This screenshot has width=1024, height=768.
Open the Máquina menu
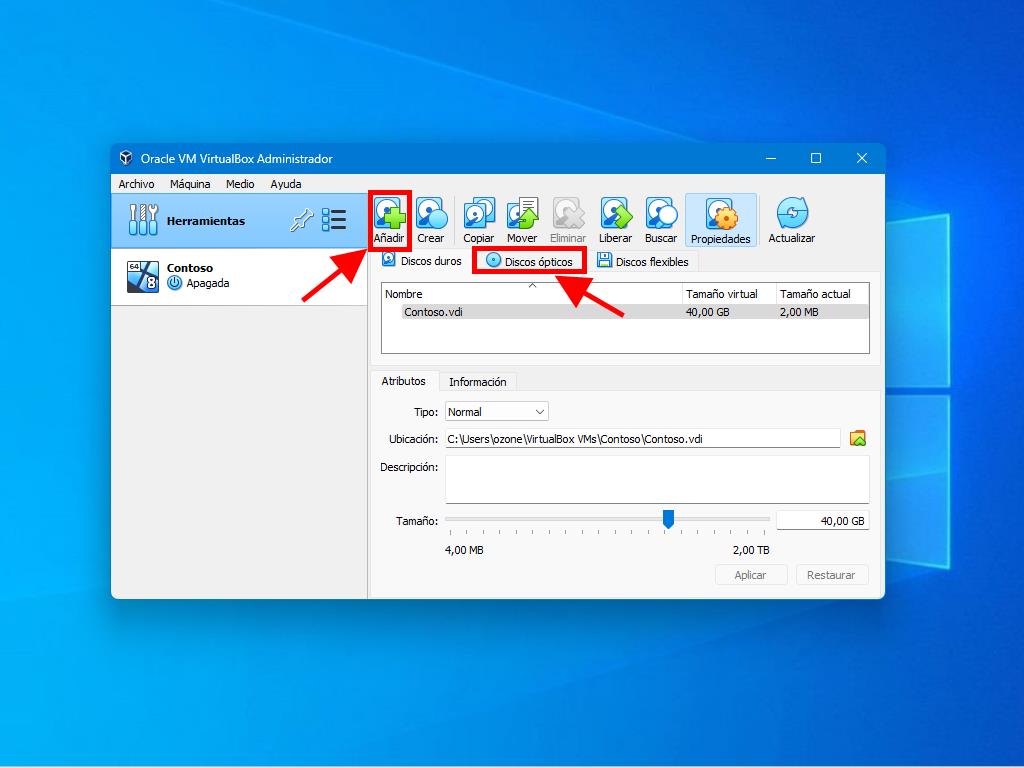190,184
